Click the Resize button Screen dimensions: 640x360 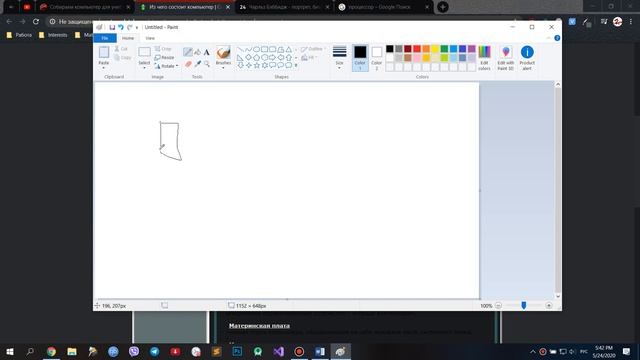coord(164,58)
